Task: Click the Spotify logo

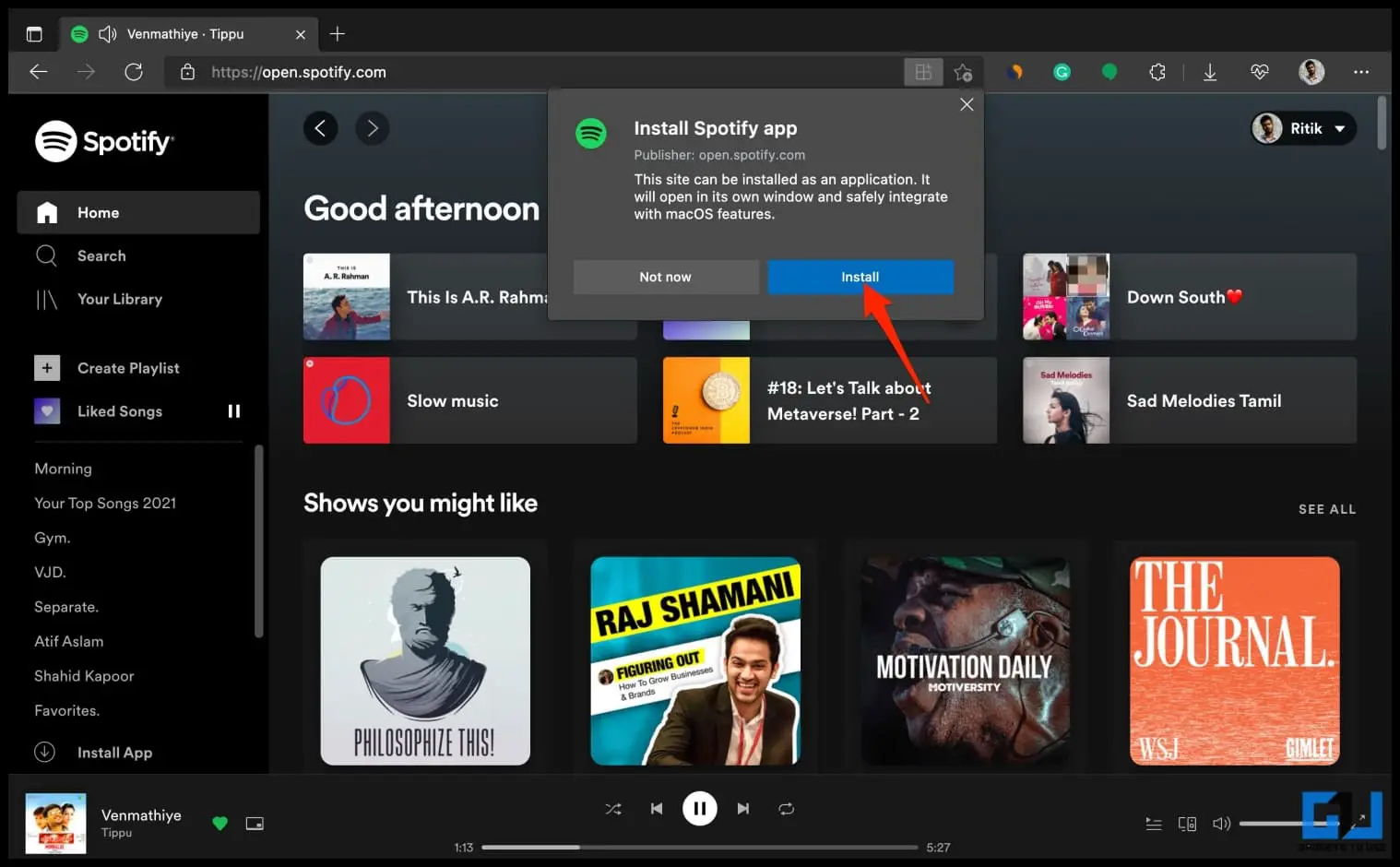Action: (x=104, y=141)
